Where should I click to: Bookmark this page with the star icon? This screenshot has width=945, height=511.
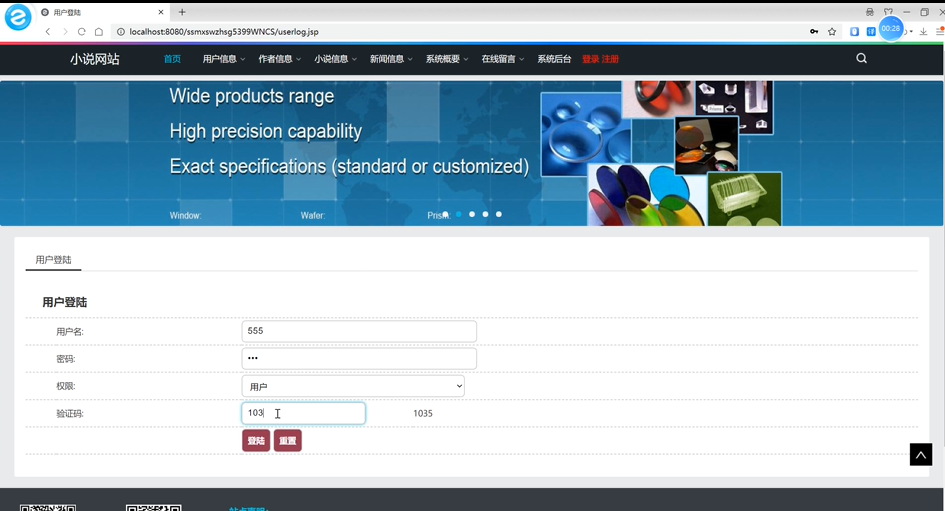[832, 31]
